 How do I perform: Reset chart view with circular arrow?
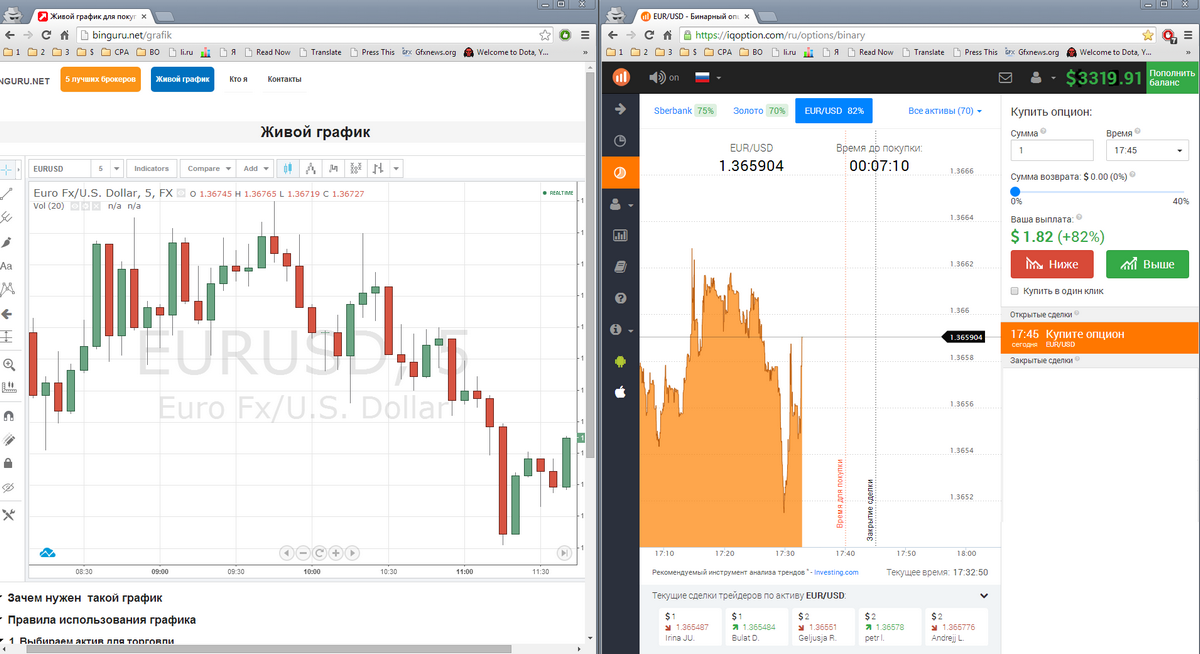[x=319, y=552]
